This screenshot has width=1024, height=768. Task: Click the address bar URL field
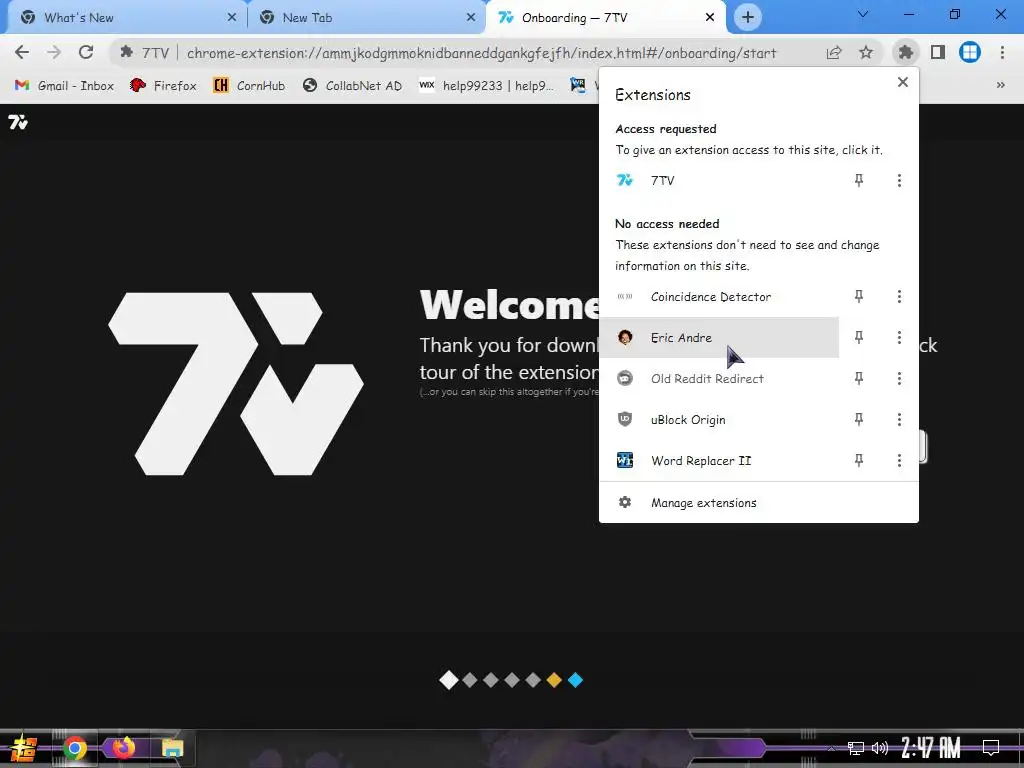click(x=481, y=53)
